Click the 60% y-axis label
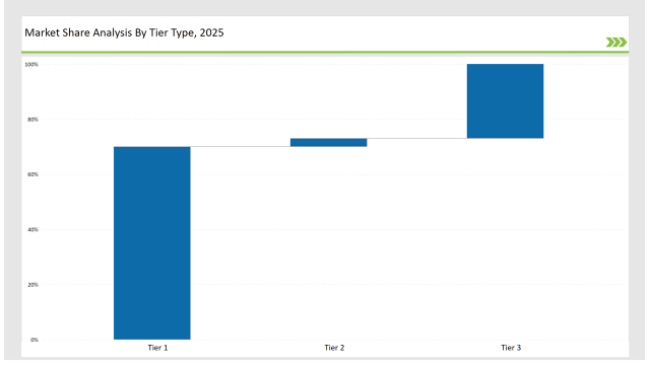The height and width of the screenshot is (365, 650). (33, 175)
